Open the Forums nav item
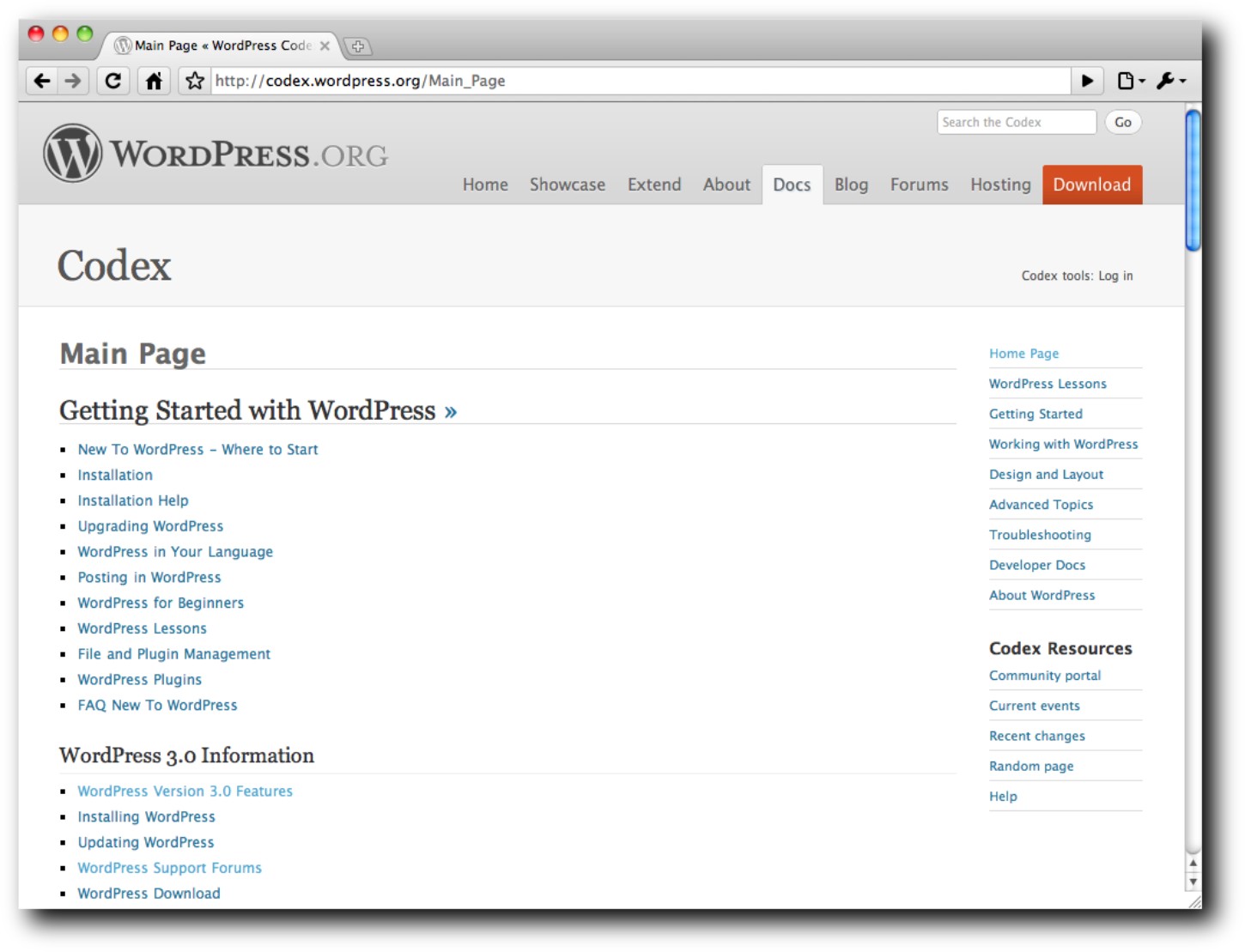 (x=919, y=185)
